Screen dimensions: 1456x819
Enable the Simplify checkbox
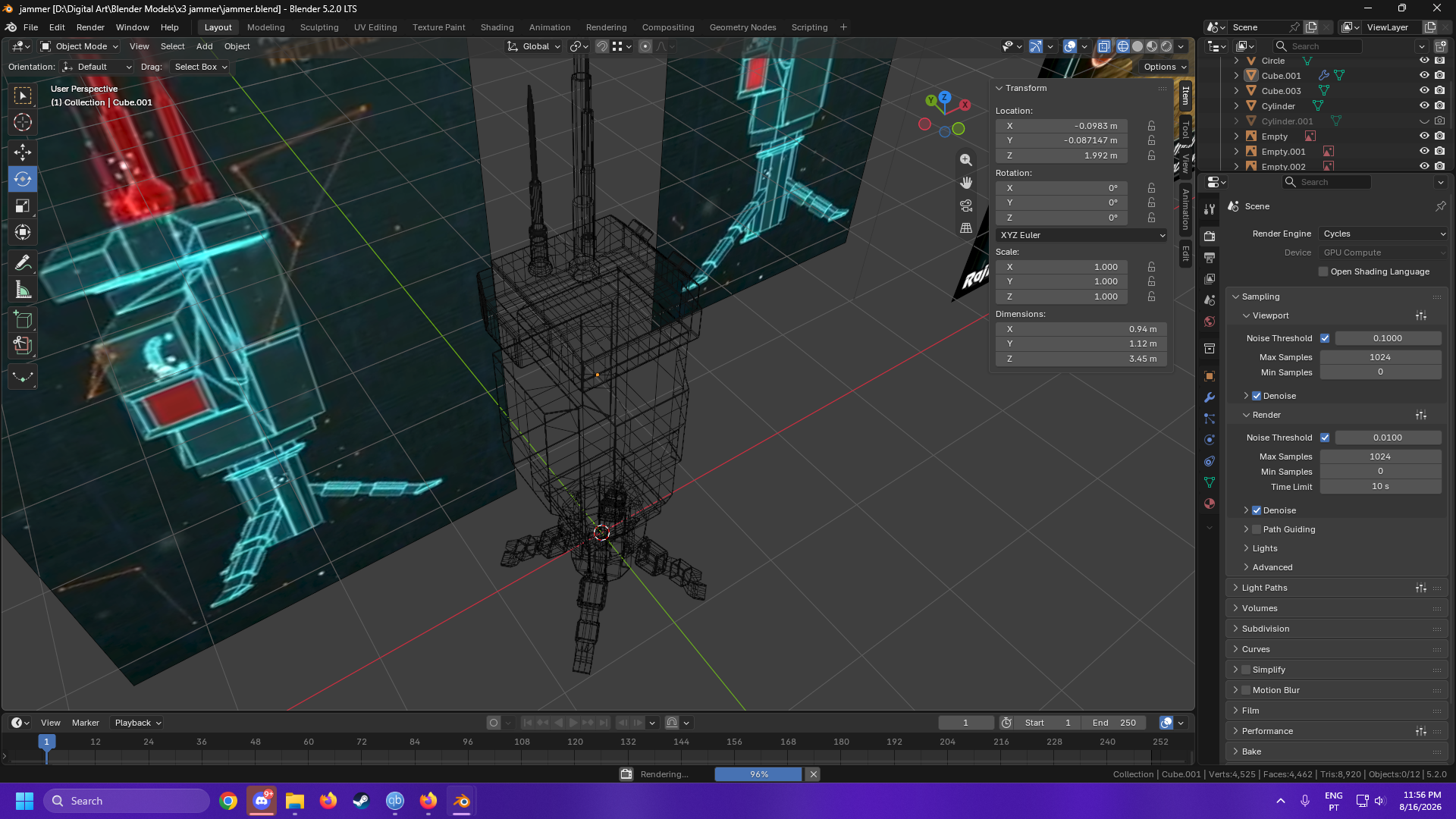pos(1246,670)
